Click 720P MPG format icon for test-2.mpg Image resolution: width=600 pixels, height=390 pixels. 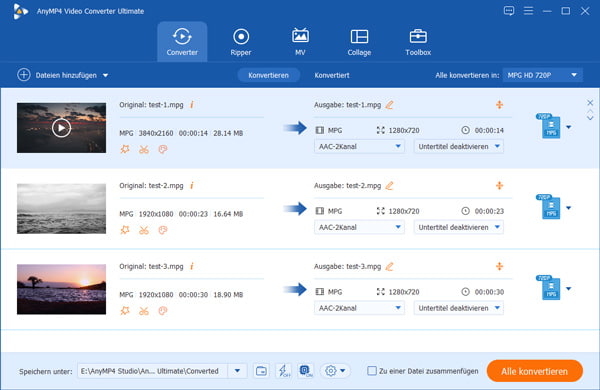[x=549, y=206]
